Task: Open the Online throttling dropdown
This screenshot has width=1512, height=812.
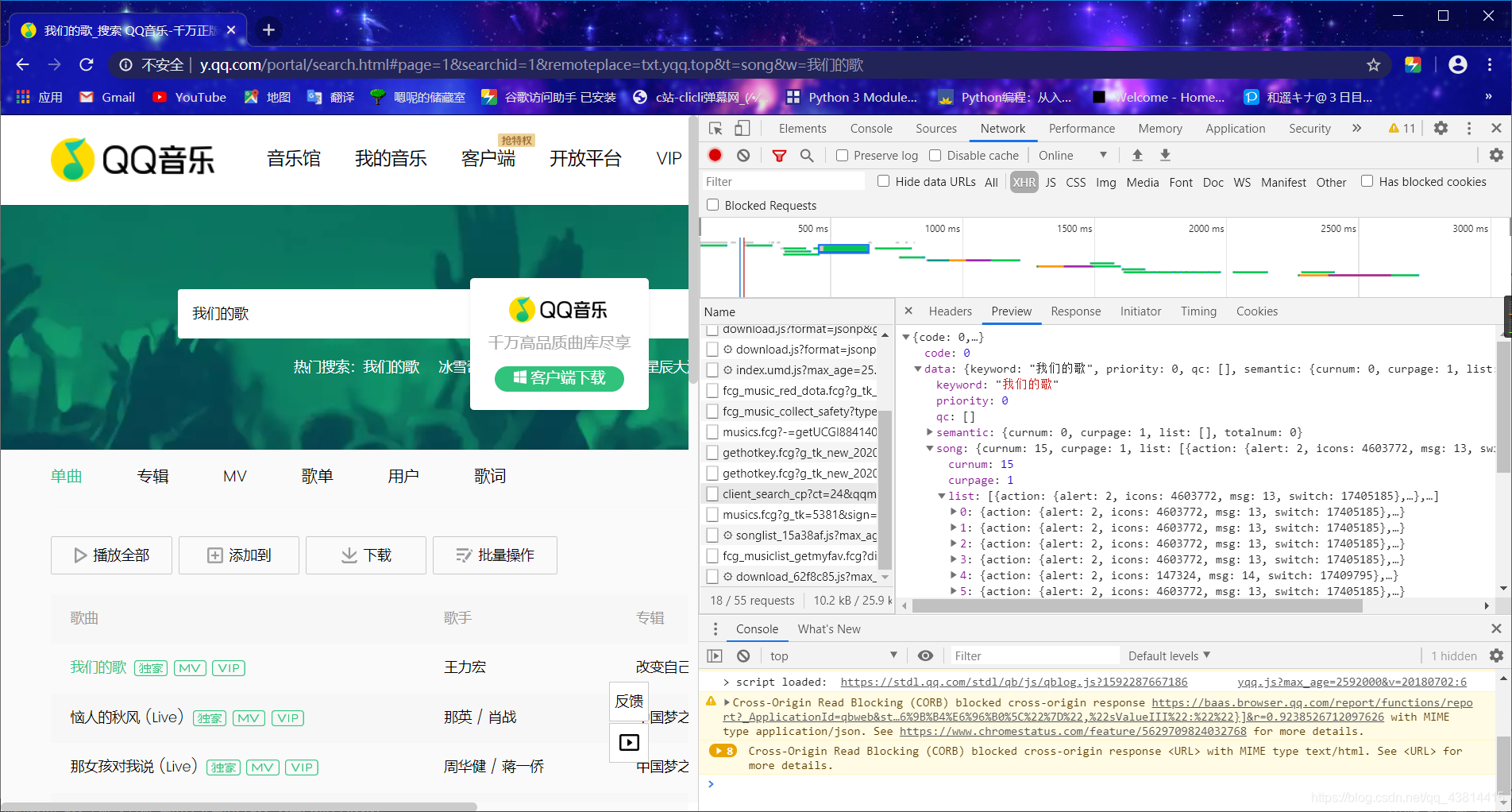Action: pos(1072,156)
